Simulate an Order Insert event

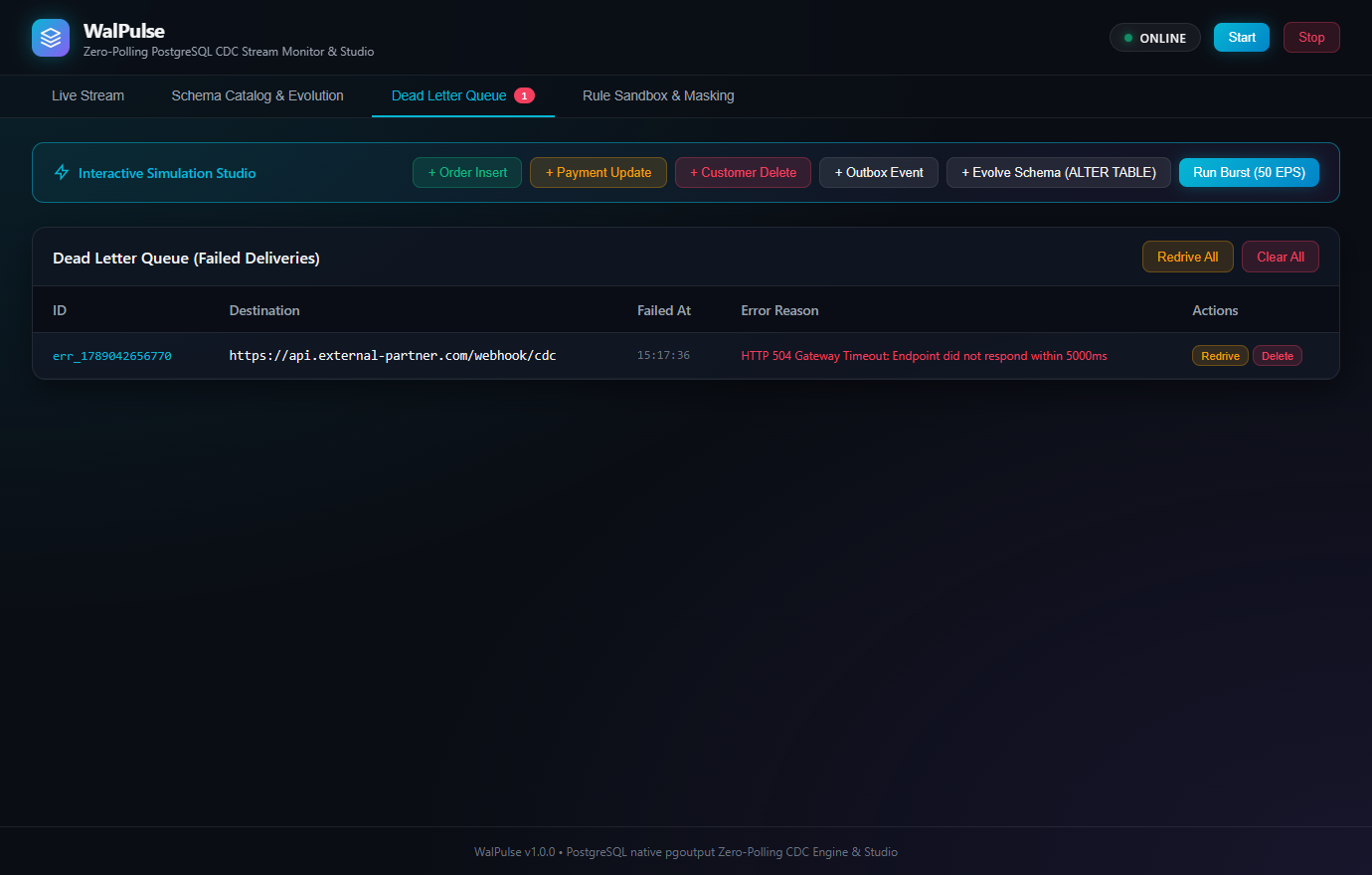[x=467, y=172]
